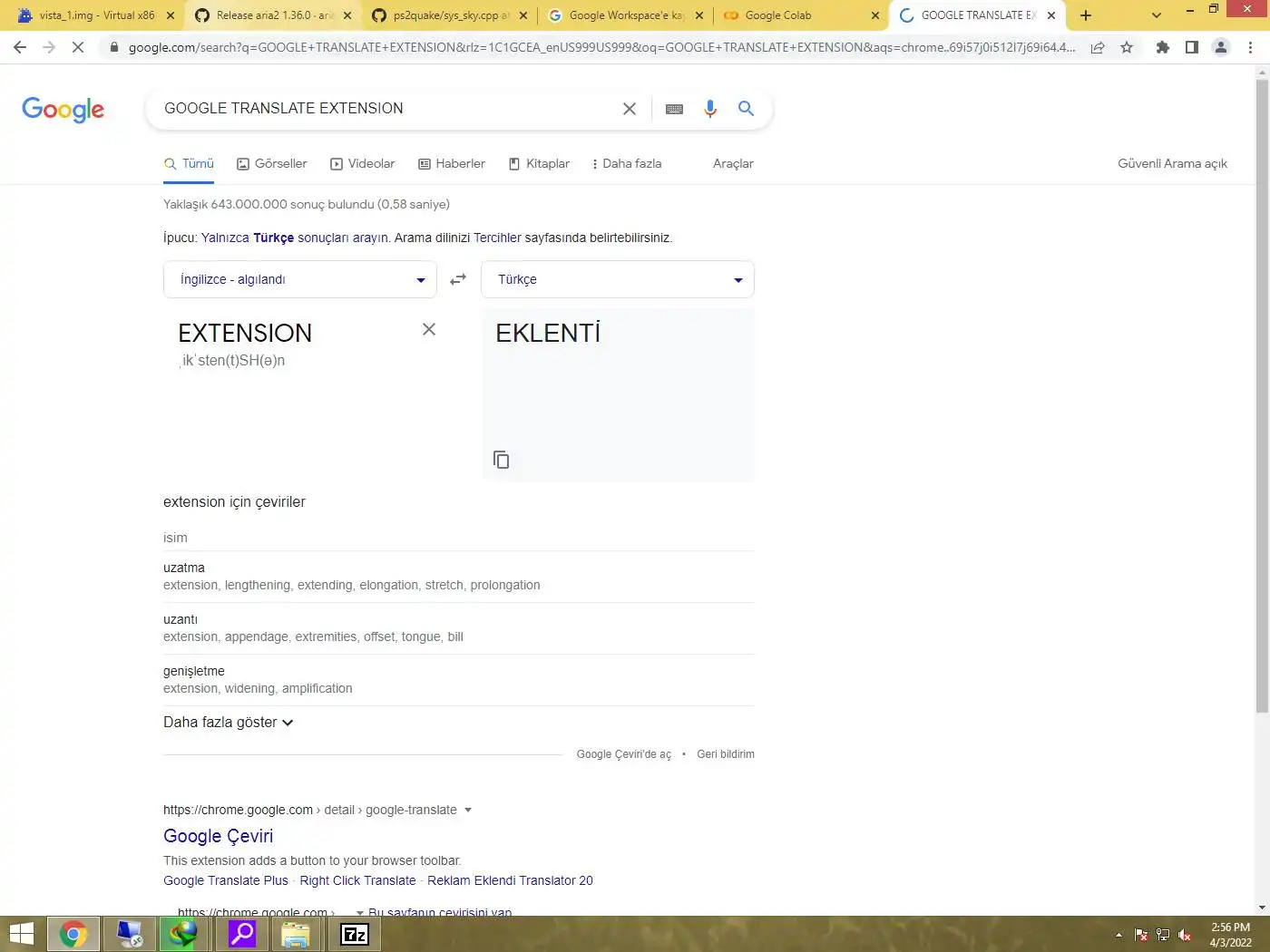Switch to Videolar tab
Image resolution: width=1270 pixels, height=952 pixels.
pos(363,164)
